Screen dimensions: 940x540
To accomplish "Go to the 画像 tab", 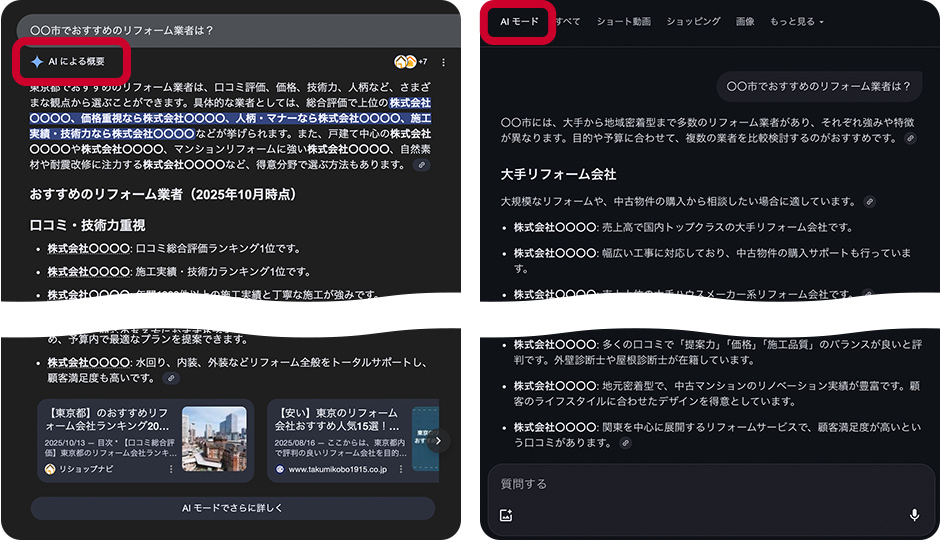I will coord(745,21).
